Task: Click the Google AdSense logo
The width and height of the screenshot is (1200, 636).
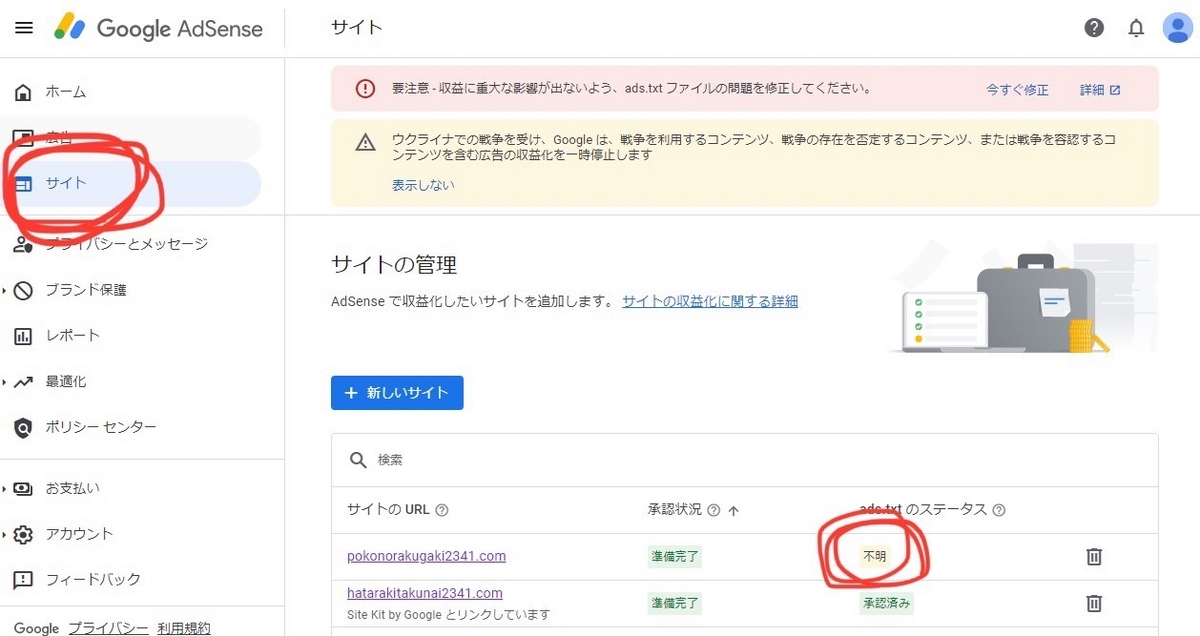Action: [x=158, y=28]
